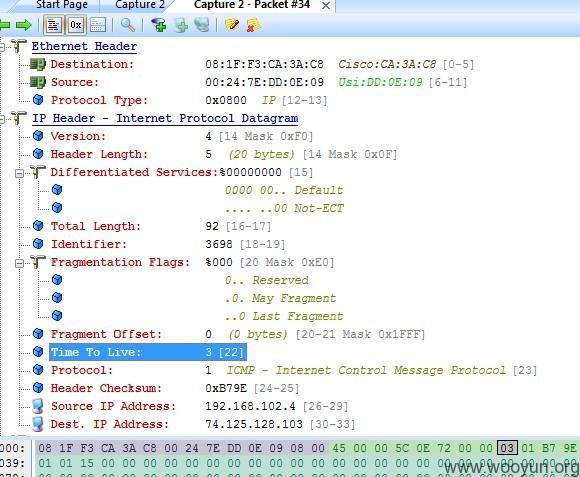Select the highlighted 03 hex byte
This screenshot has height=477, width=580.
pyautogui.click(x=507, y=448)
